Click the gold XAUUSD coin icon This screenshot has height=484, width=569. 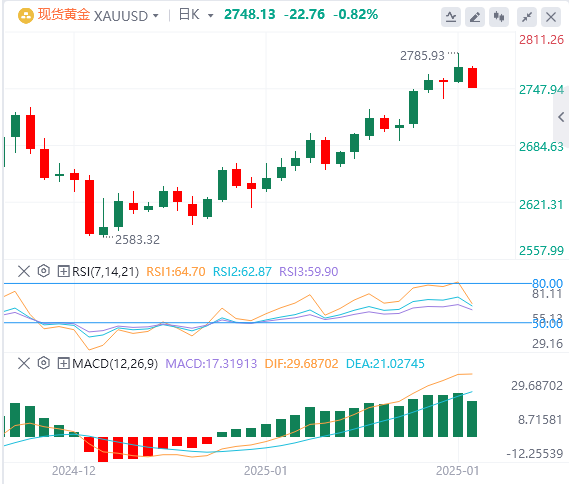tap(25, 16)
